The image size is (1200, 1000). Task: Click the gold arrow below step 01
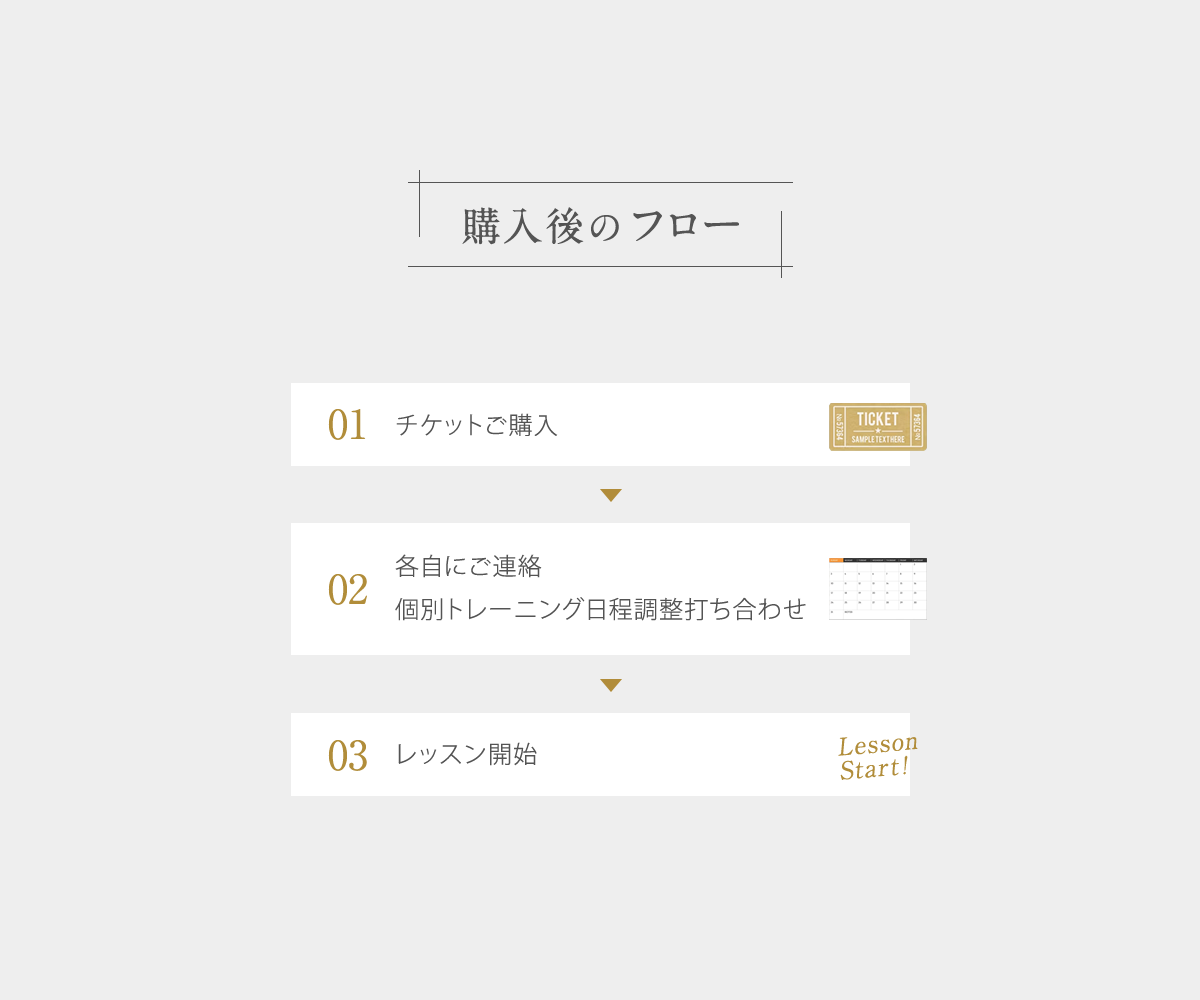coord(611,495)
